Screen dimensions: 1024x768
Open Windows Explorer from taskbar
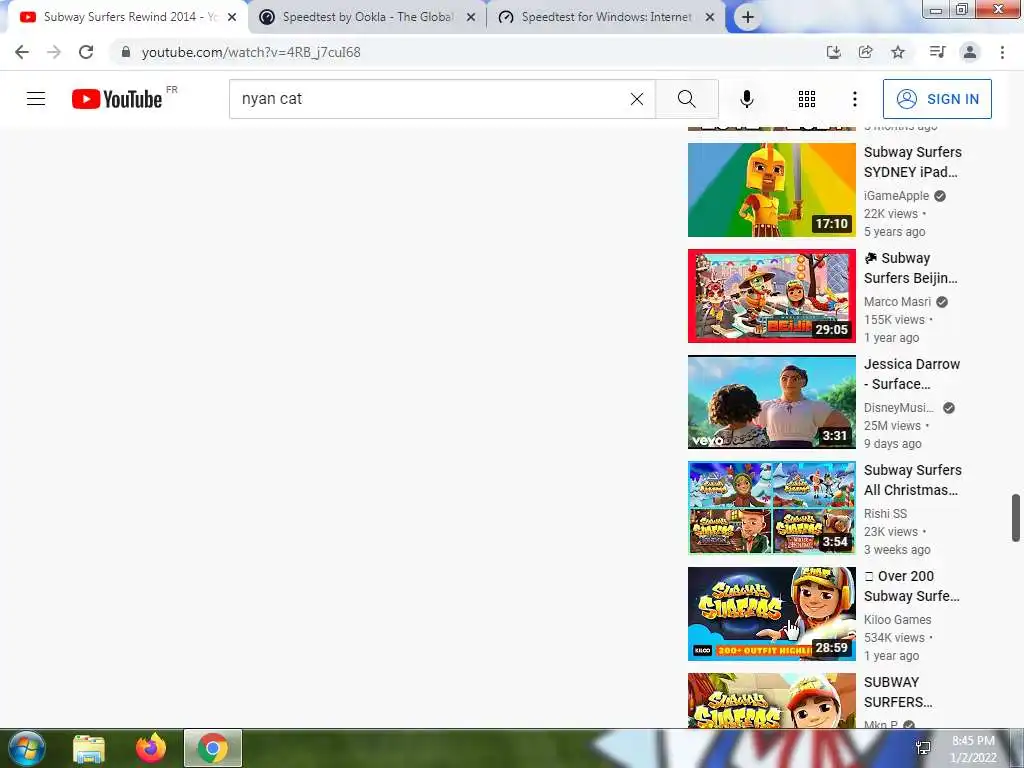(x=89, y=748)
